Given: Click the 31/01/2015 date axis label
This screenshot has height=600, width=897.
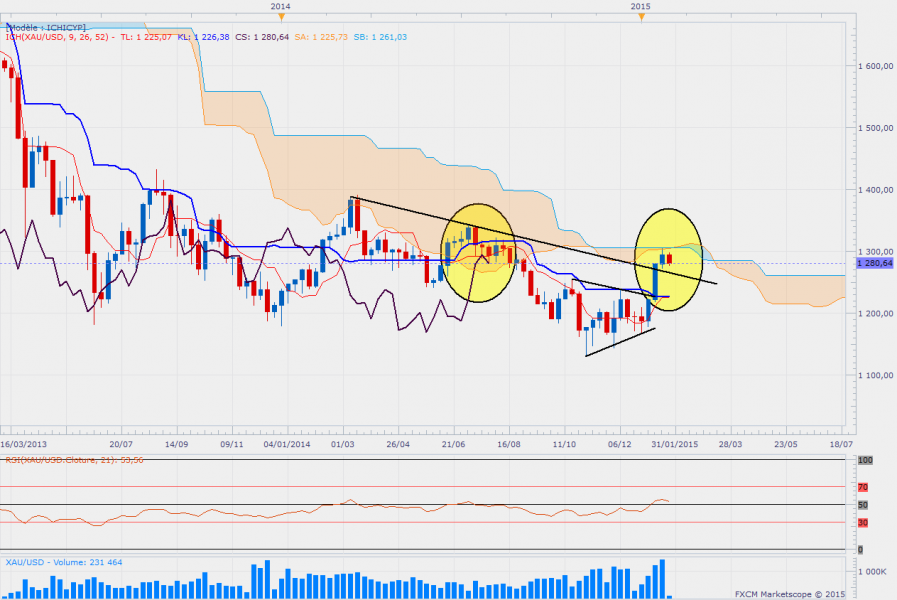Looking at the screenshot, I should pyautogui.click(x=674, y=444).
